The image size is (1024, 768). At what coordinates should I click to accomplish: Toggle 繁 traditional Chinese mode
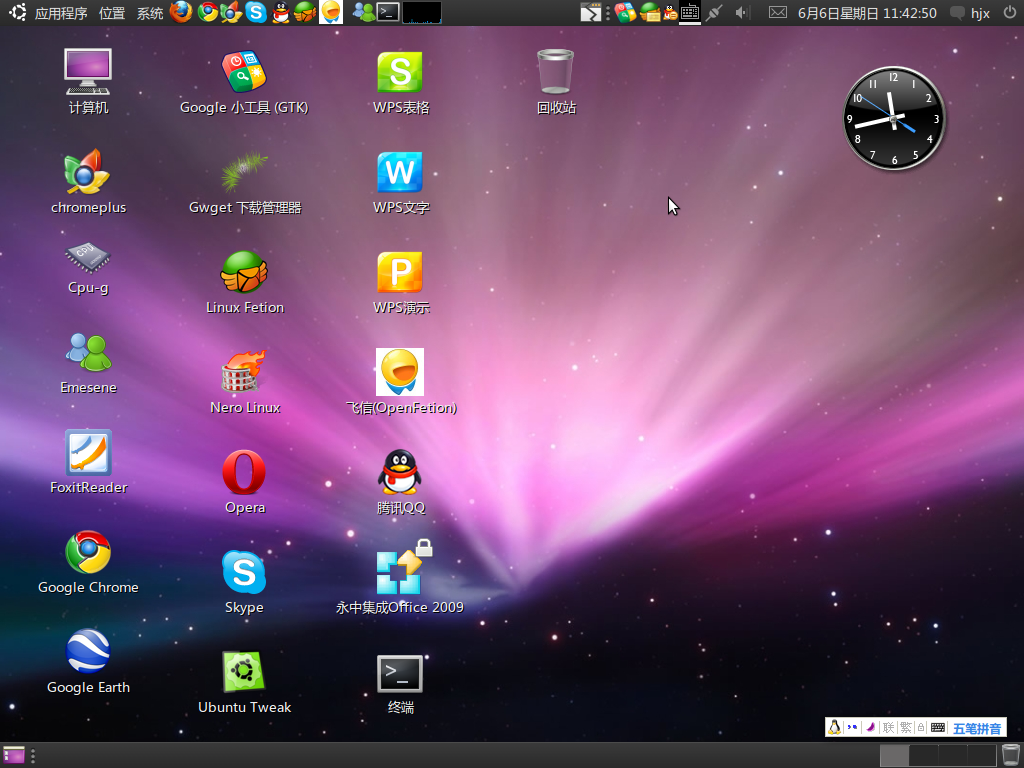click(x=905, y=728)
